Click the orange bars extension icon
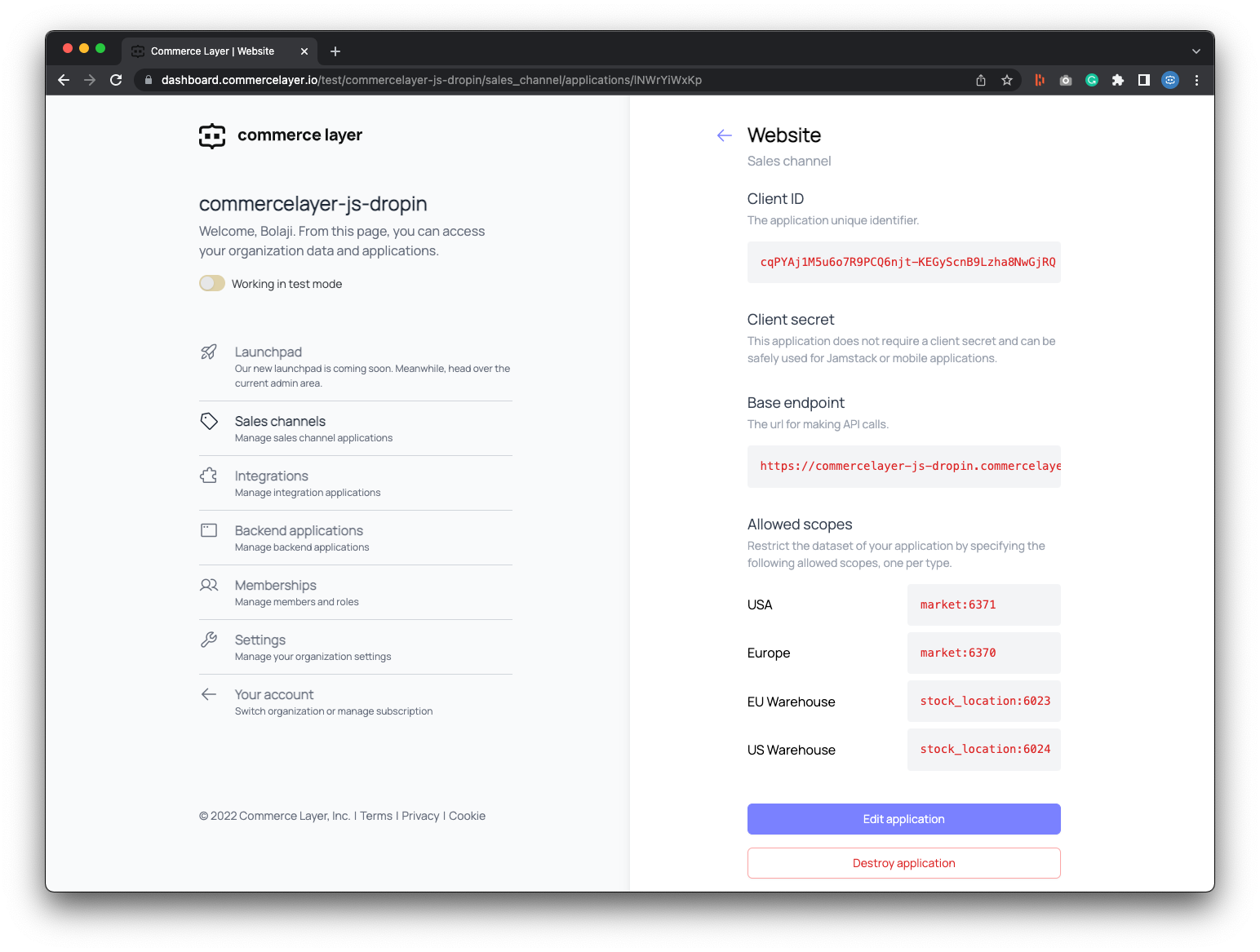The image size is (1260, 952). point(1040,80)
